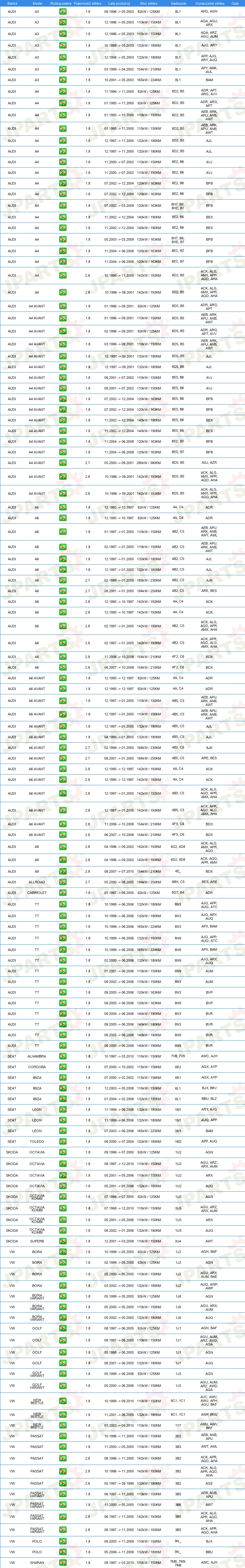Click fuel icon in AUDI CABRIOLET row
This screenshot has height=1568, width=245.
click(x=63, y=892)
